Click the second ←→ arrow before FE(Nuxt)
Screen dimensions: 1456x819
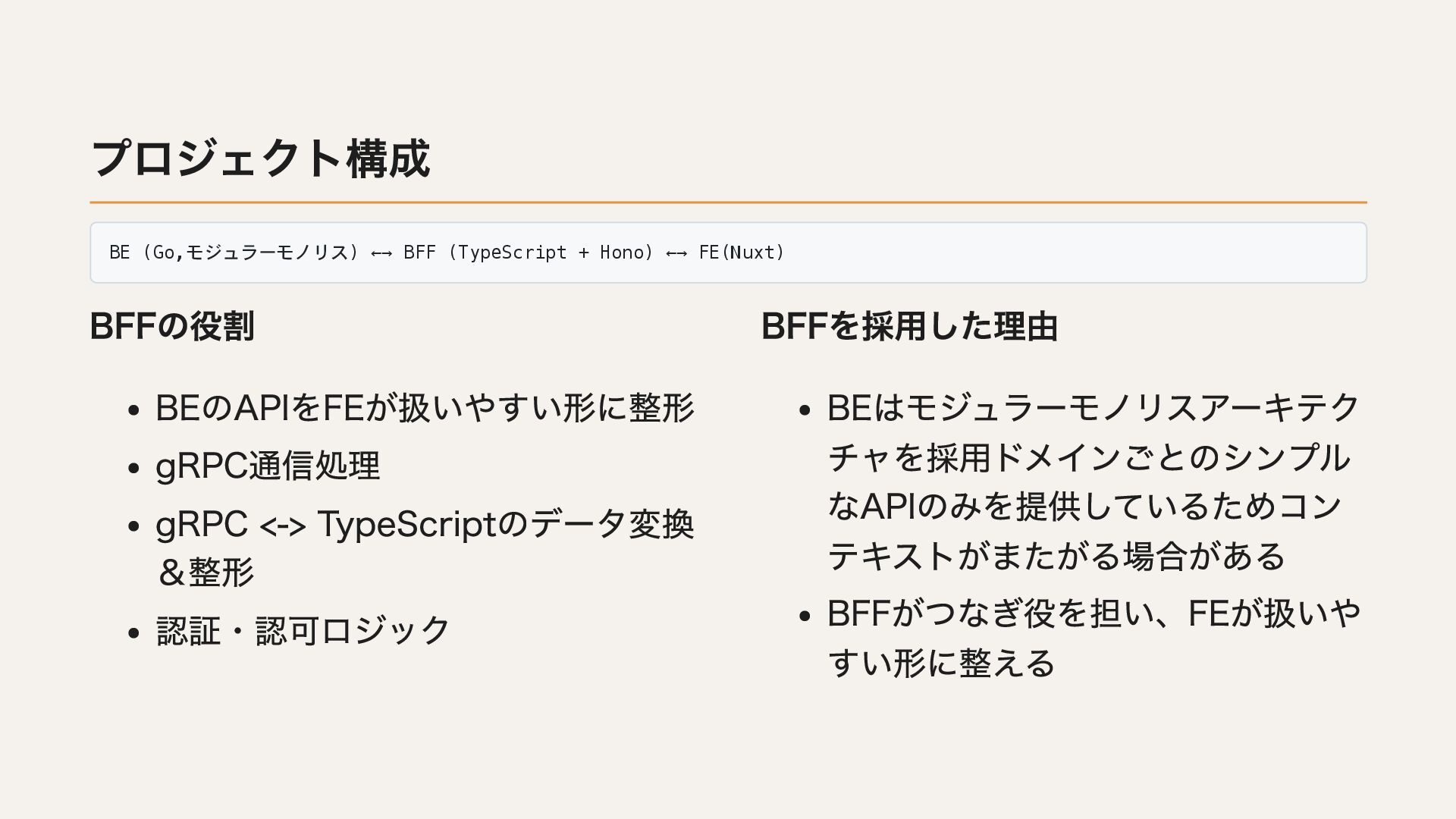coord(676,253)
